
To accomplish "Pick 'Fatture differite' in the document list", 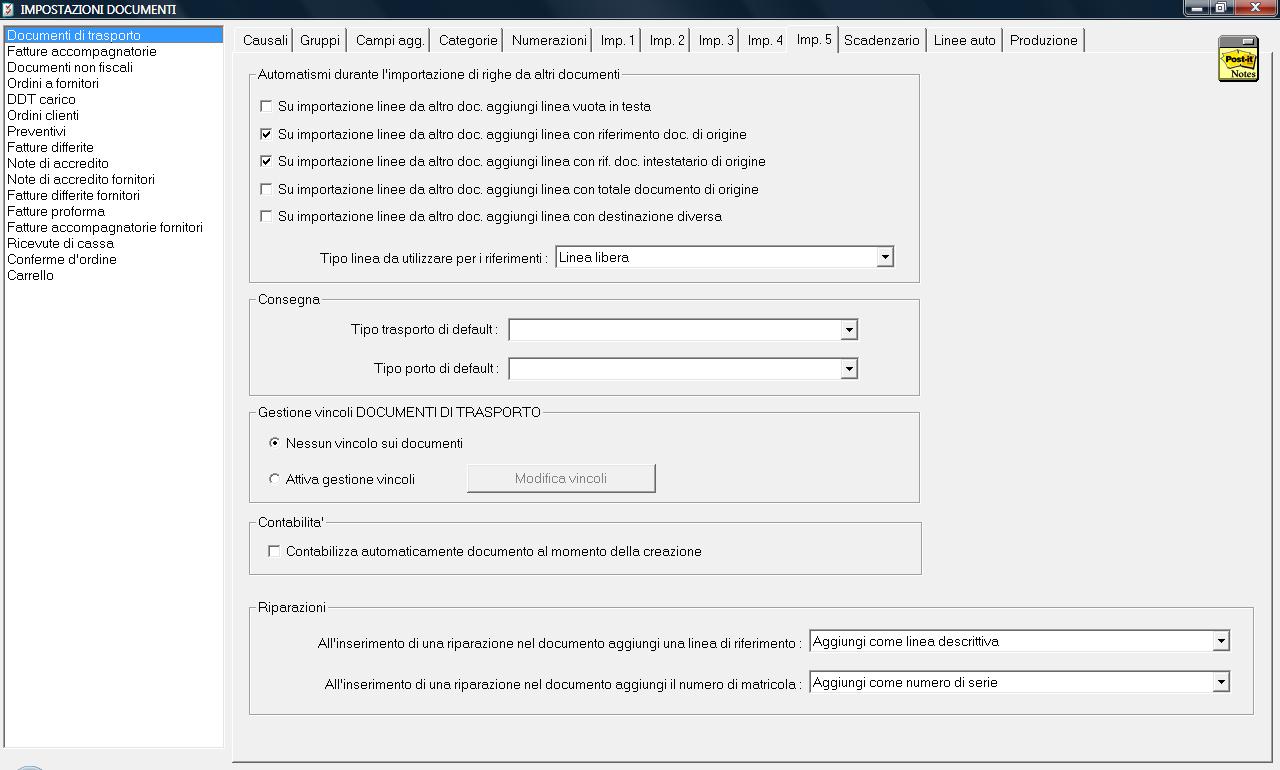I will 114,147.
